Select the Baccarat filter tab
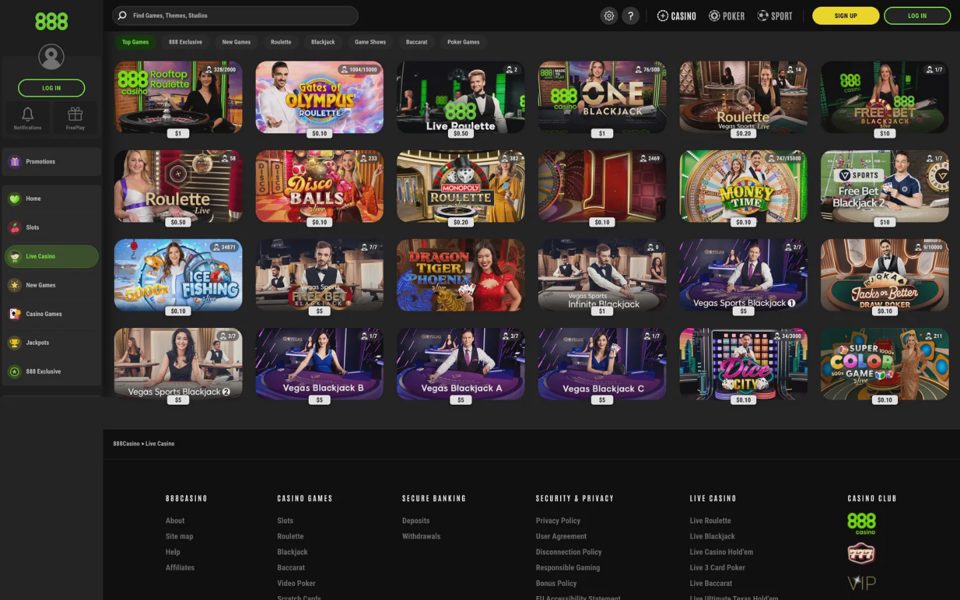 click(416, 42)
